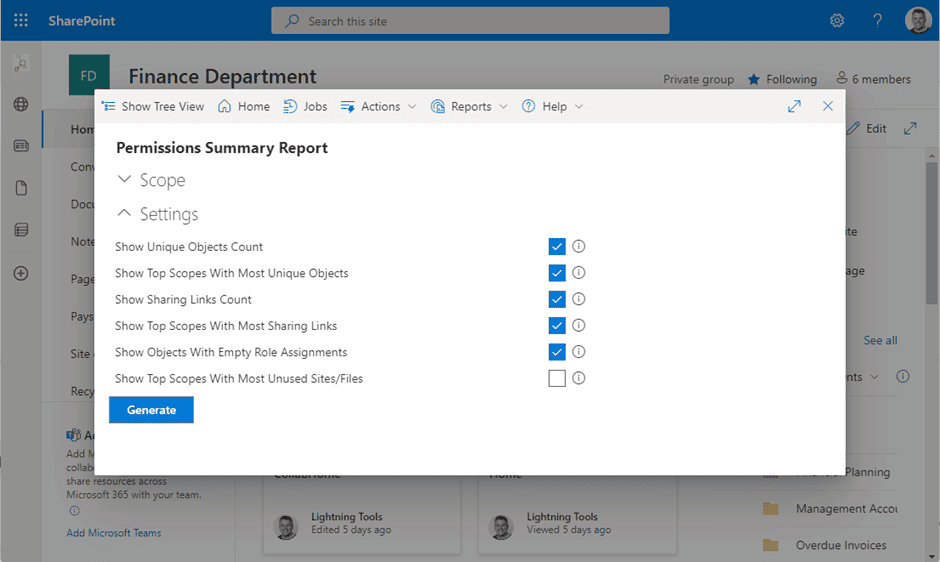Open the Help menu in dialog

click(553, 106)
